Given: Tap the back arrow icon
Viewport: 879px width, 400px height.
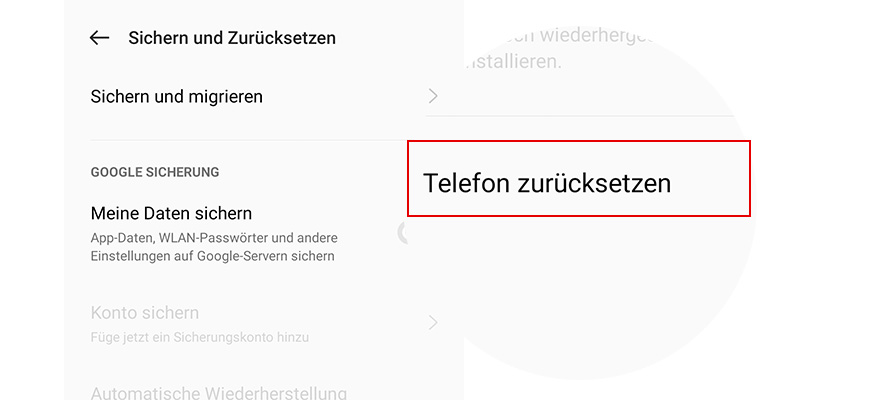Looking at the screenshot, I should point(99,38).
